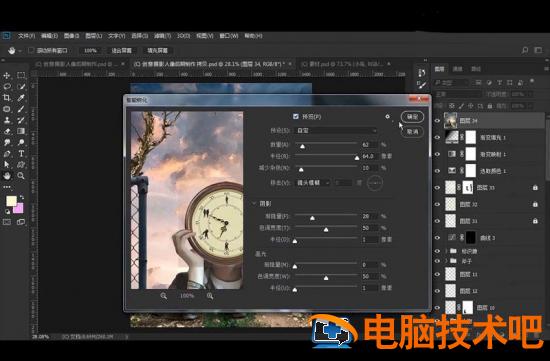
Task: Open the 移去 remove blur type dropdown
Action: coord(313,183)
